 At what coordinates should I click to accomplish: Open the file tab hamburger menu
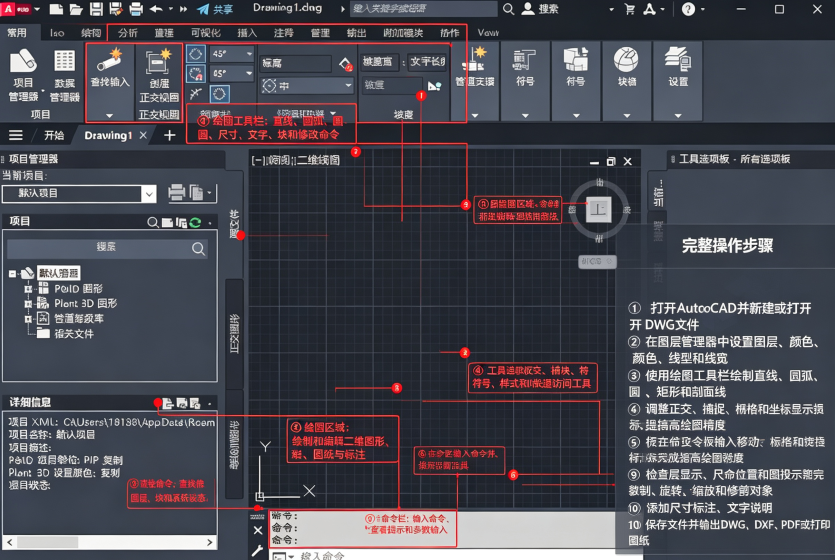[x=16, y=135]
